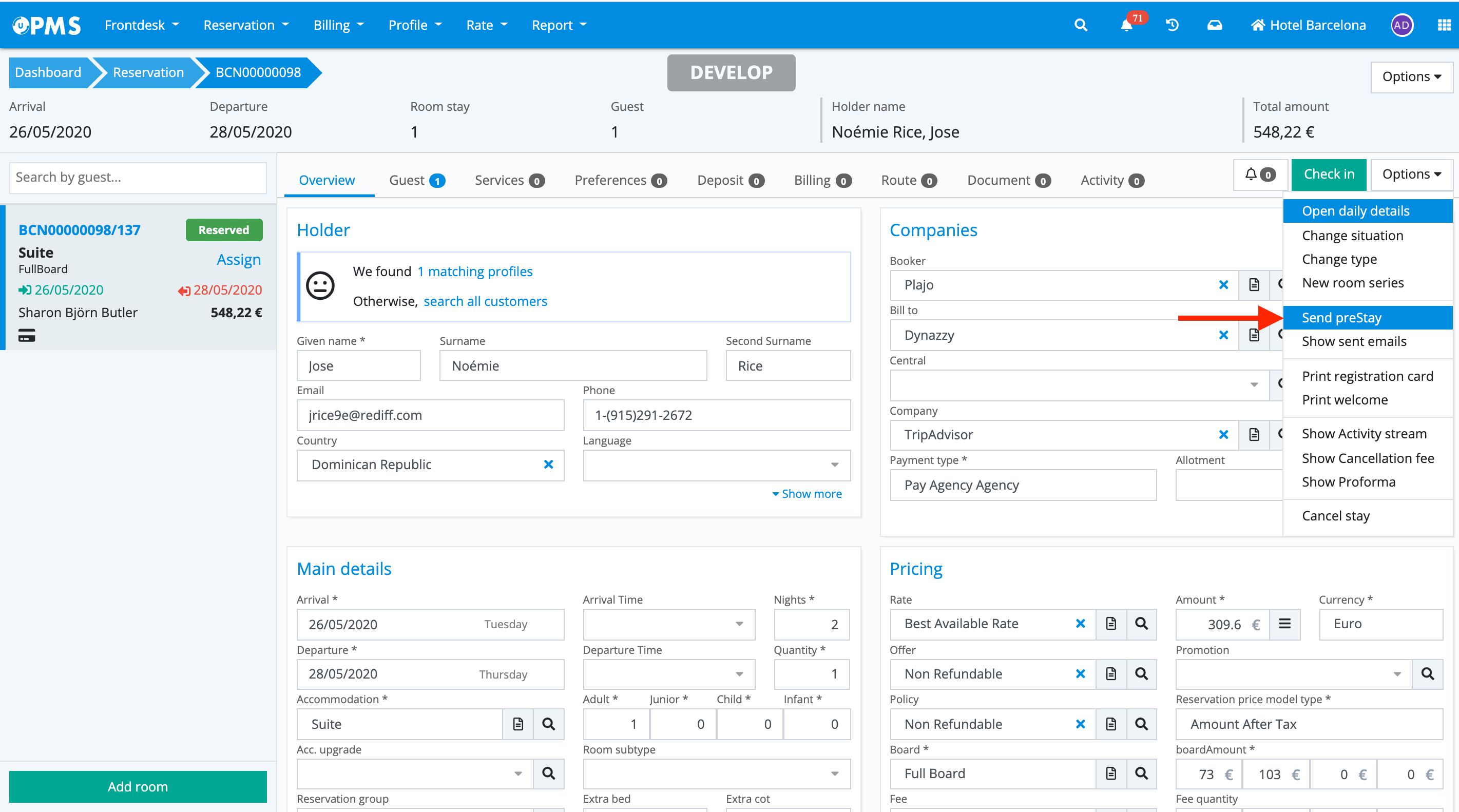This screenshot has width=1459, height=812.
Task: Click the reservation alerts bell counter
Action: tap(1260, 175)
